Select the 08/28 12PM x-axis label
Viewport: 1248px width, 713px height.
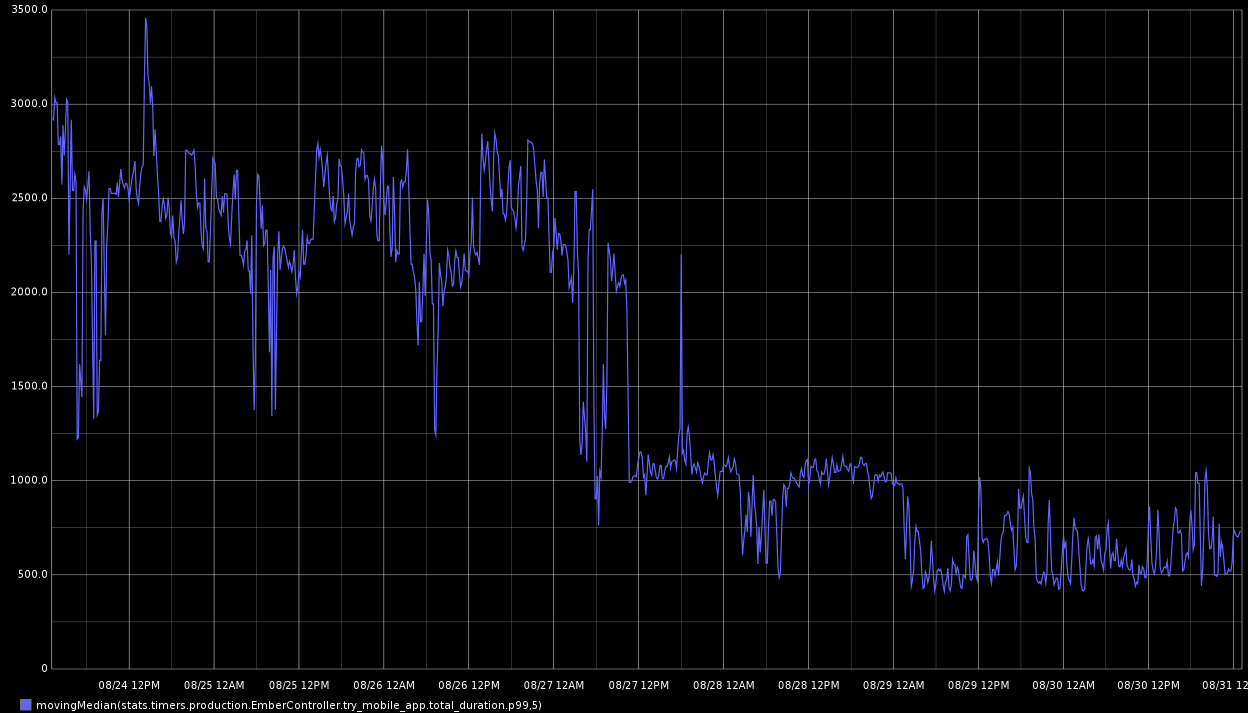(x=809, y=685)
